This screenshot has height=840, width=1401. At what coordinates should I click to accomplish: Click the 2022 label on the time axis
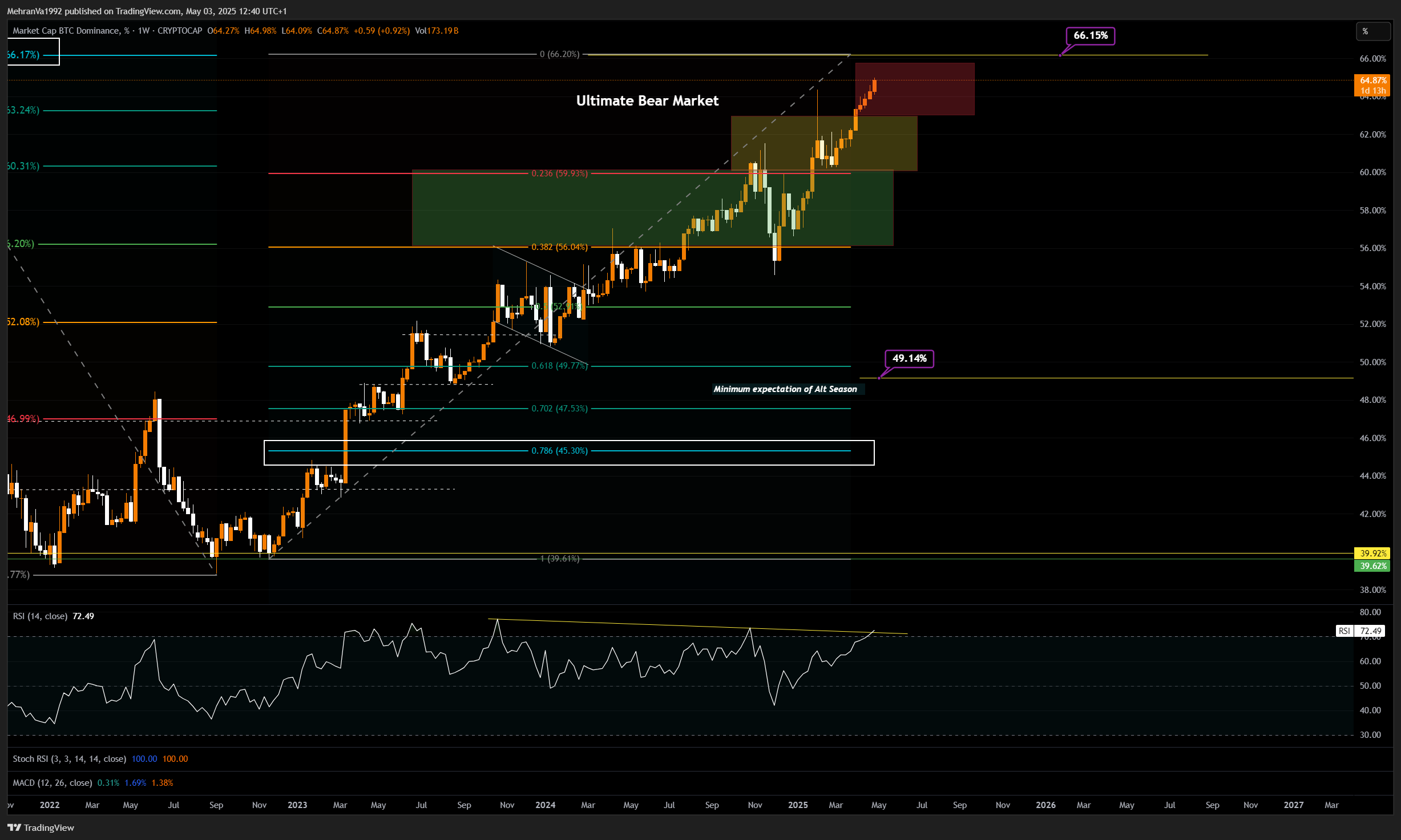point(50,805)
